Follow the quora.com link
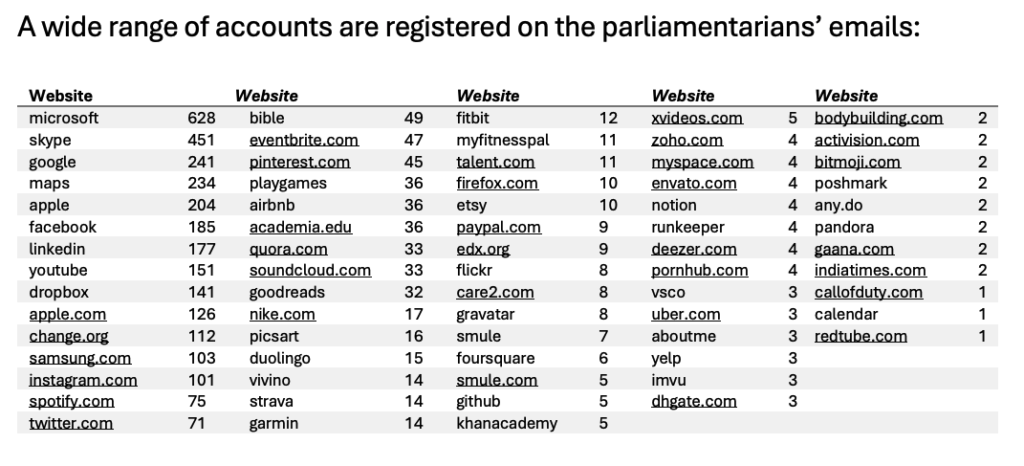 click(x=289, y=249)
